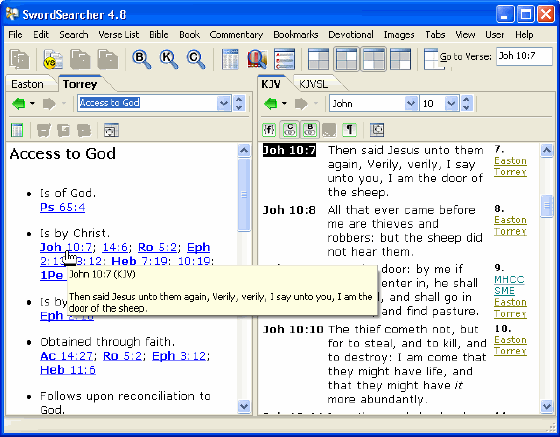The image size is (560, 437).
Task: Click the Torrey panel scrollbar thumb
Action: coord(244,195)
